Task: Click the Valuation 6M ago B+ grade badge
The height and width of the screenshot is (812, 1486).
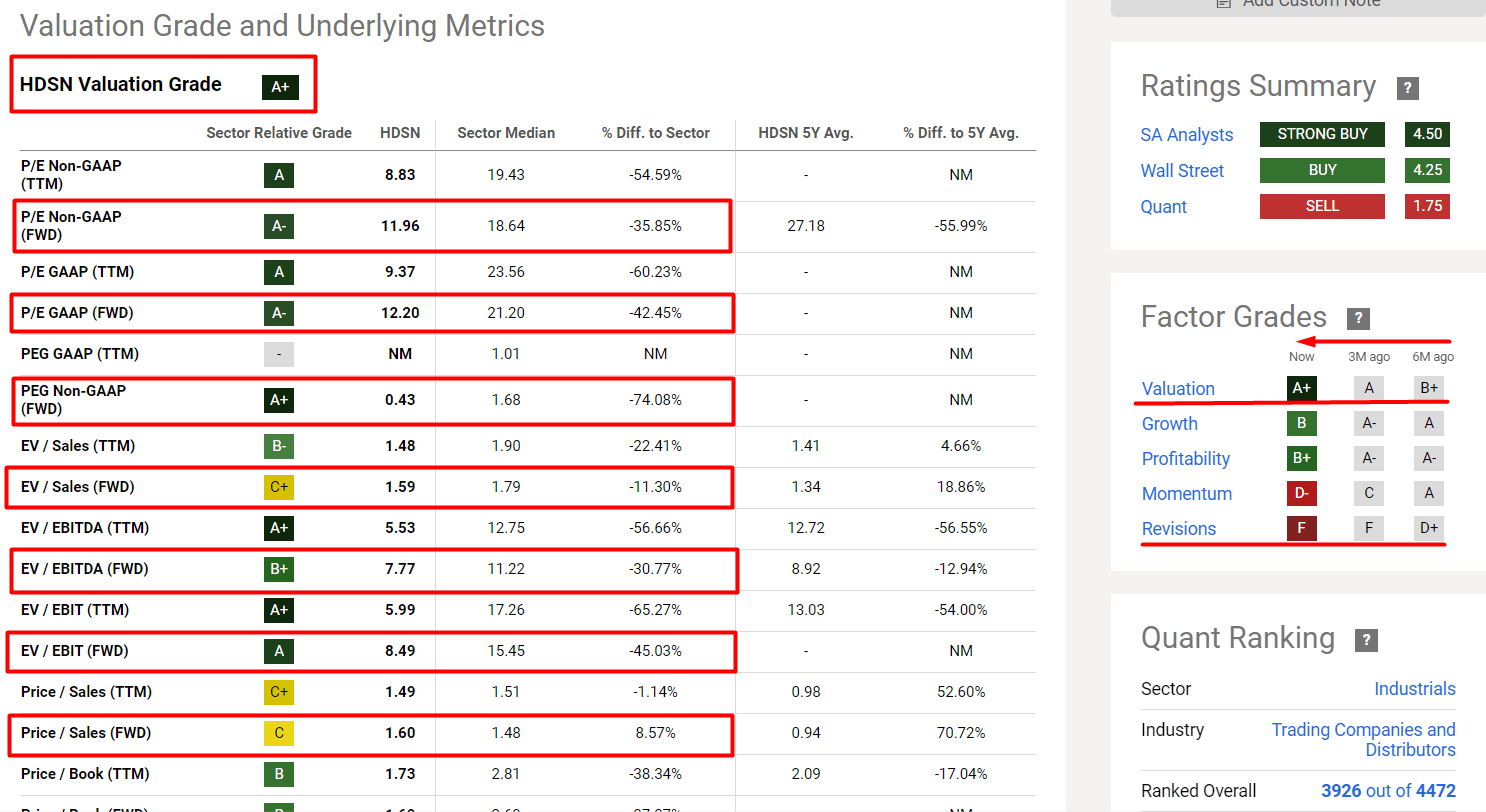Action: click(x=1429, y=388)
